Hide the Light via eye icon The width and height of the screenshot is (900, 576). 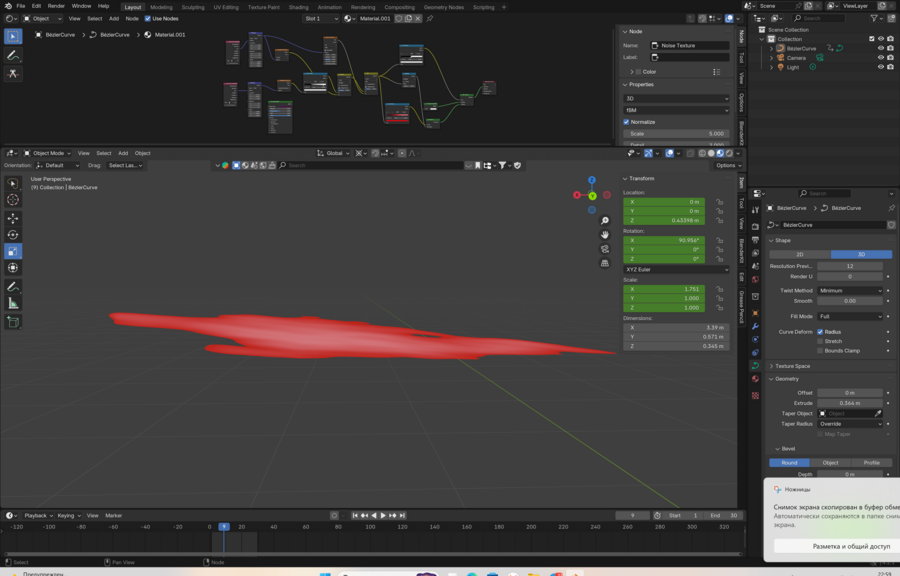coord(881,67)
